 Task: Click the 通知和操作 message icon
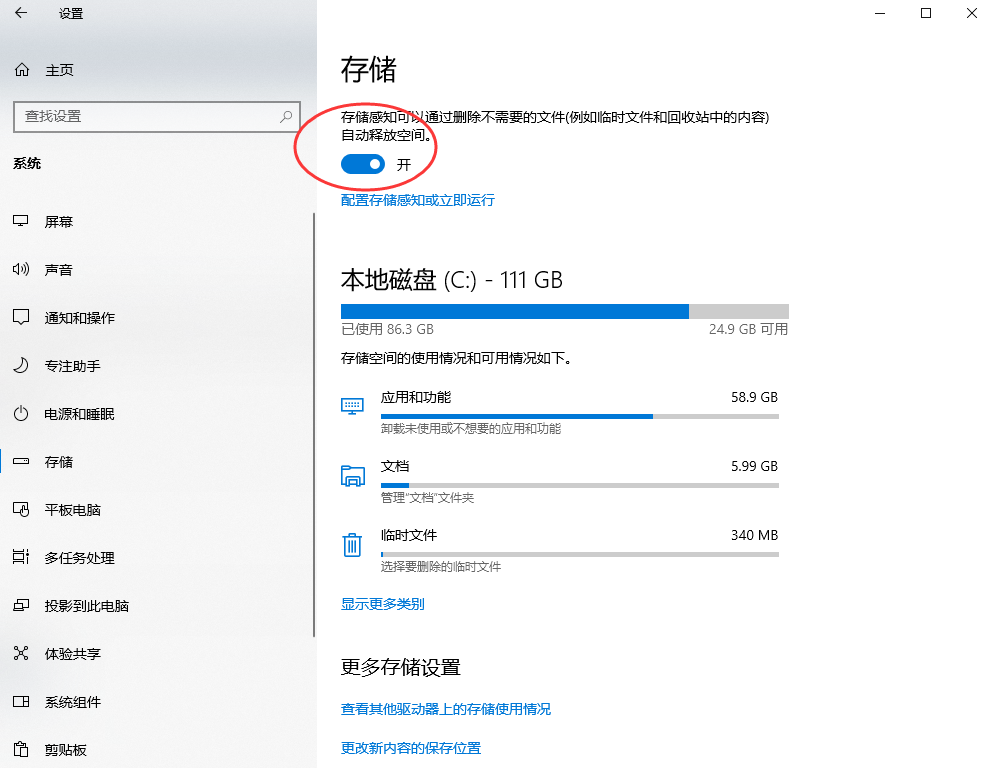point(21,317)
